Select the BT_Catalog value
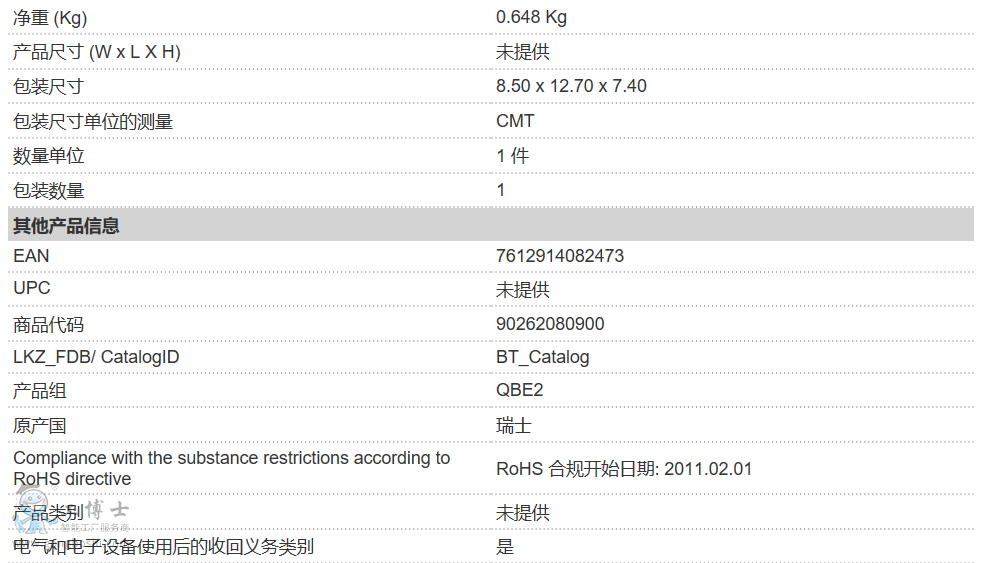The width and height of the screenshot is (999, 563). (x=542, y=357)
